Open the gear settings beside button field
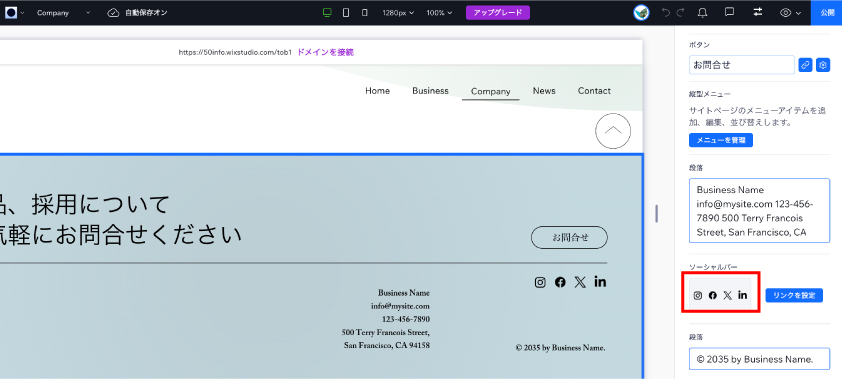Viewport: 842px width, 384px height. coord(823,65)
